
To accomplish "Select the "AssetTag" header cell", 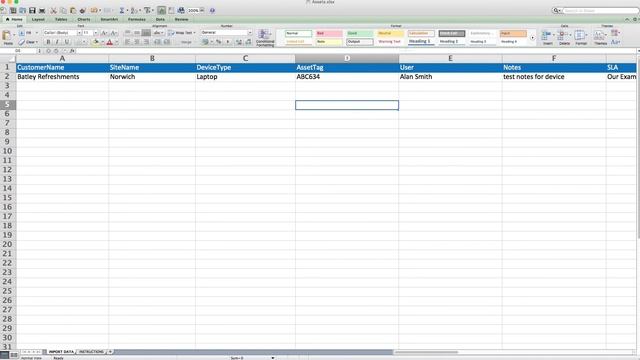I will click(x=347, y=67).
